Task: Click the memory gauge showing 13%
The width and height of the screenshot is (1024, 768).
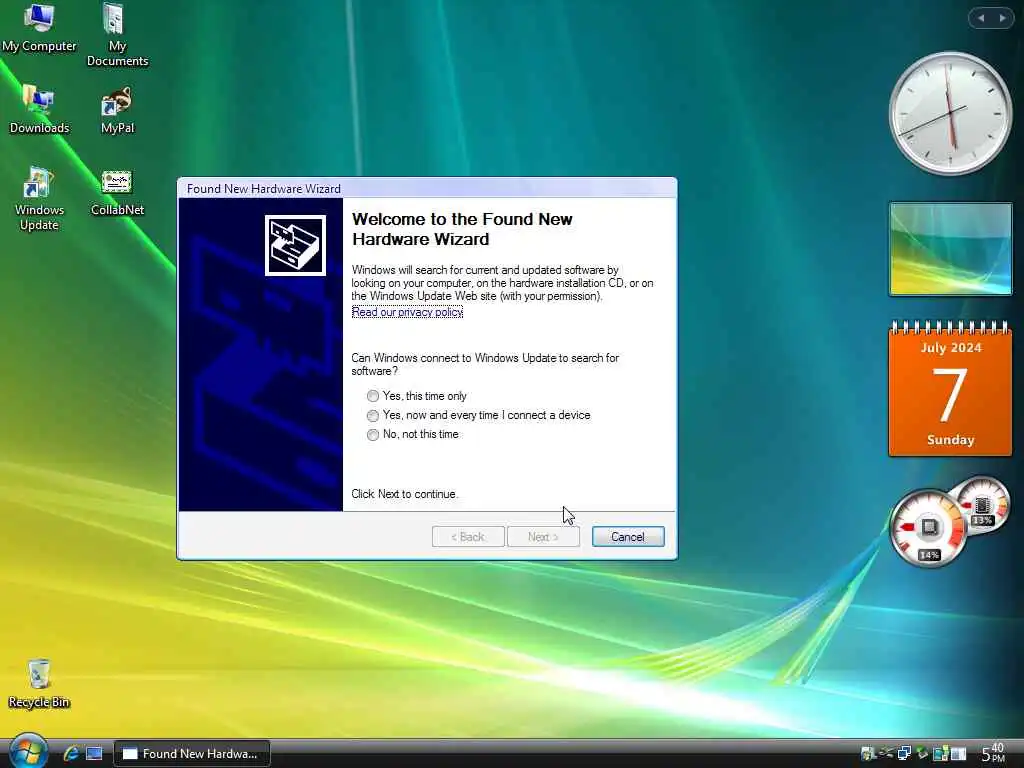Action: click(982, 505)
